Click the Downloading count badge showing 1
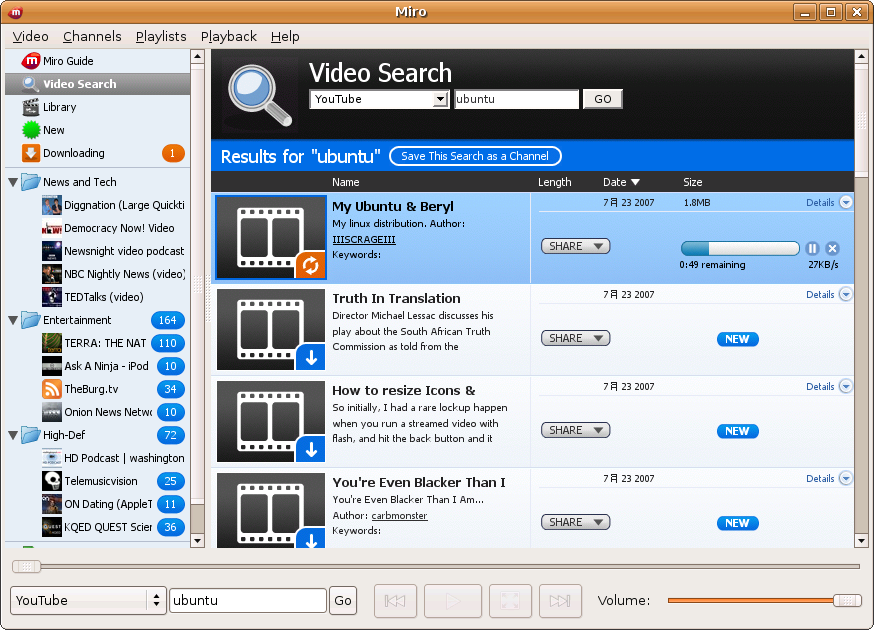This screenshot has width=874, height=630. [x=173, y=153]
